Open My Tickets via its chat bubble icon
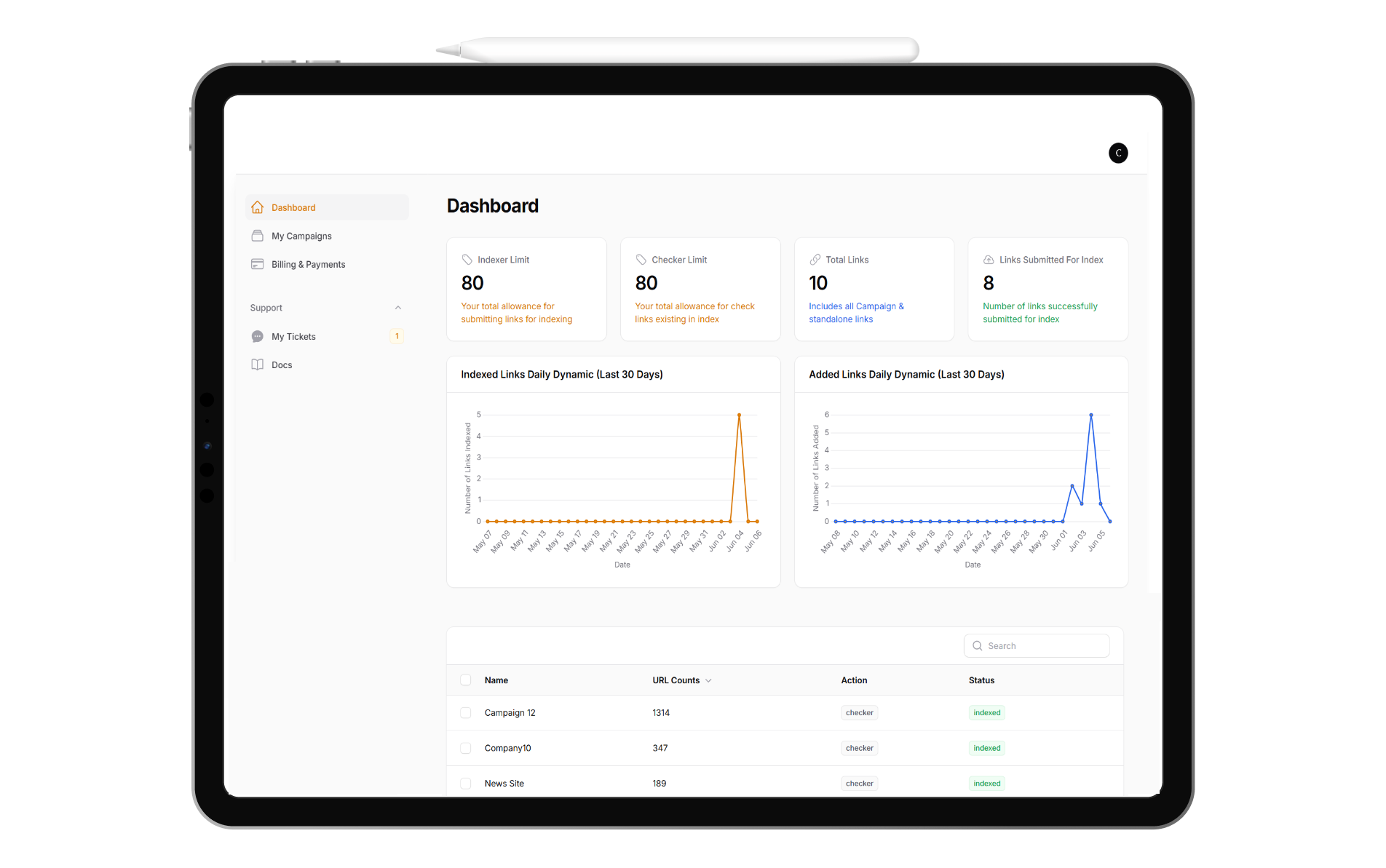The image size is (1386, 868). [258, 336]
